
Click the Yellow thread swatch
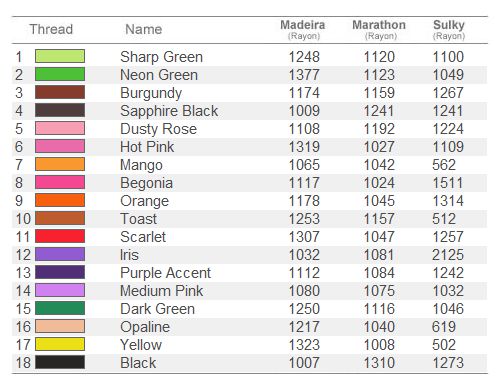(60, 344)
